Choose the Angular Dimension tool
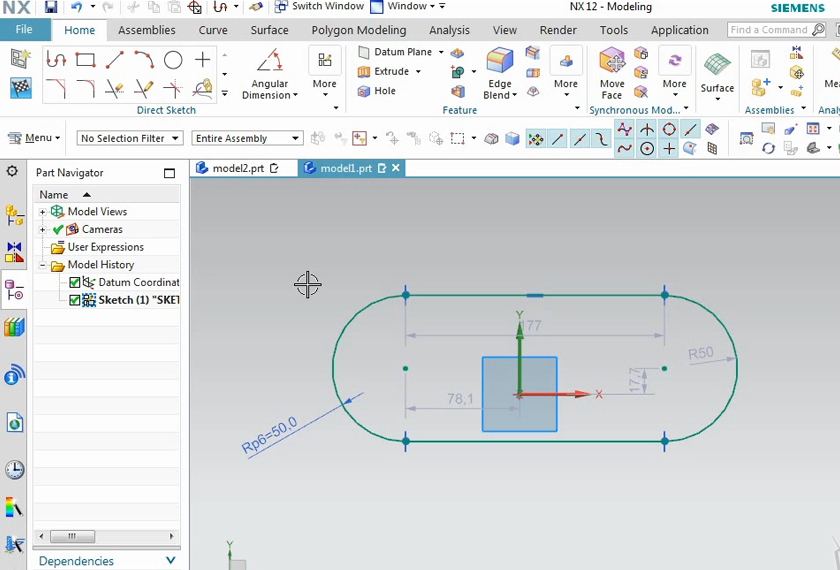 pos(269,74)
